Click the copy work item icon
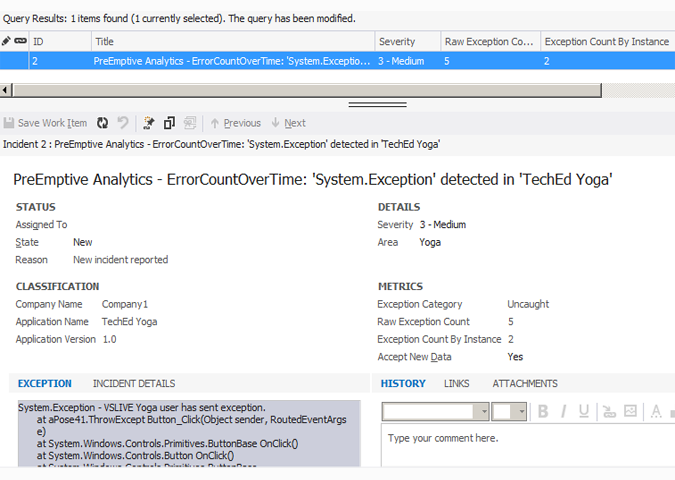Screen dimensions: 675x480 point(169,123)
